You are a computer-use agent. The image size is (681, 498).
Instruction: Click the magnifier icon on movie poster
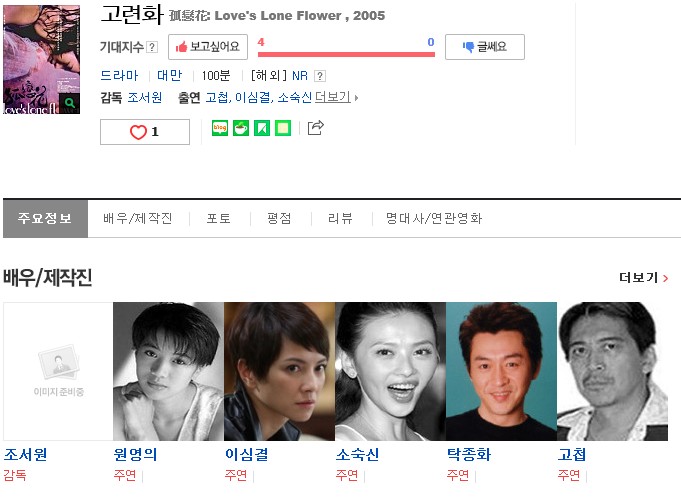coord(69,103)
